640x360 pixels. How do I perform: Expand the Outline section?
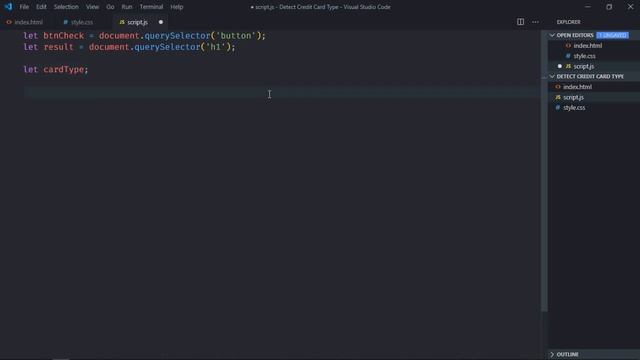(552, 354)
